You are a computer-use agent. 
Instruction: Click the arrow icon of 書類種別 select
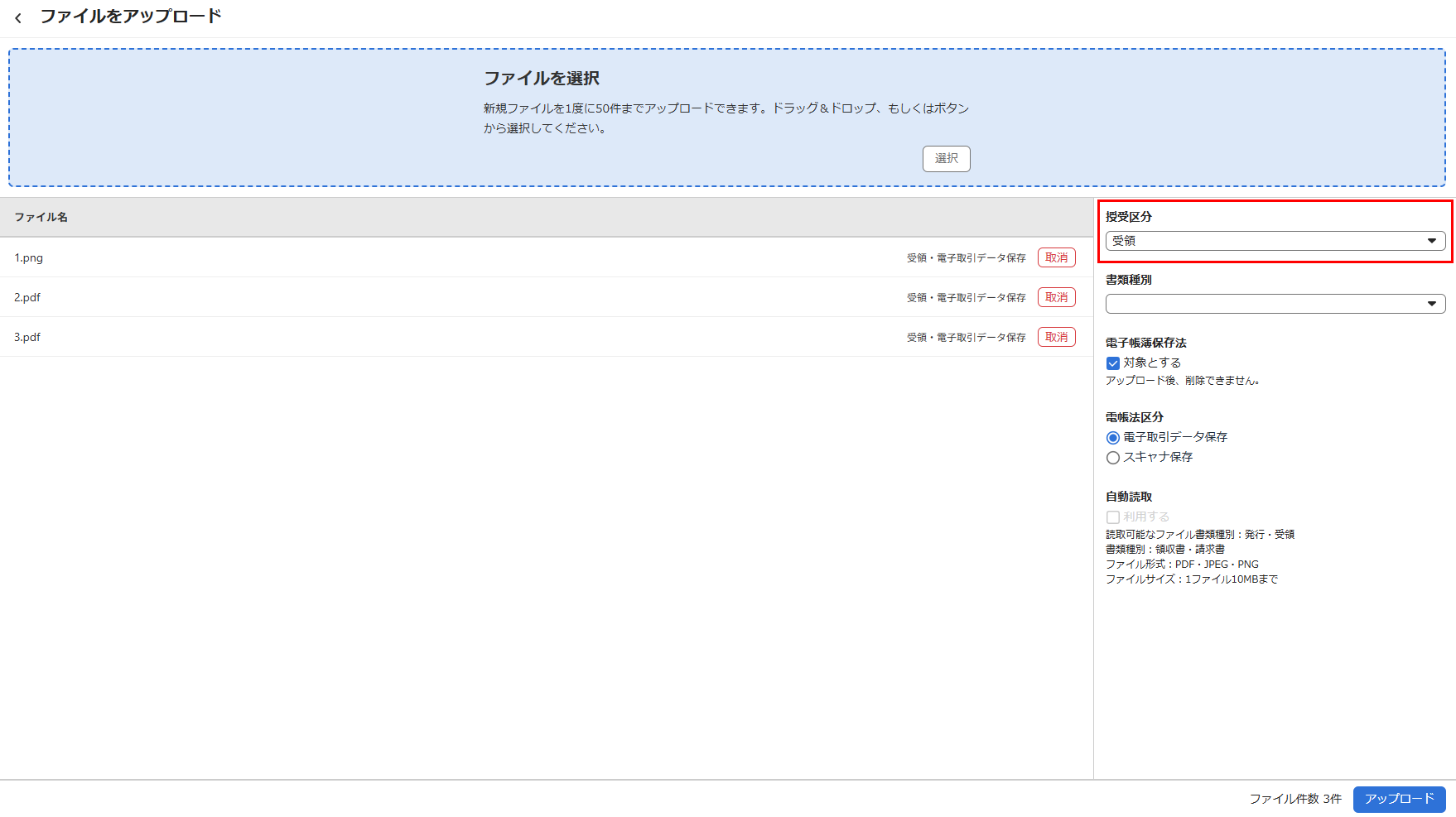1432,304
